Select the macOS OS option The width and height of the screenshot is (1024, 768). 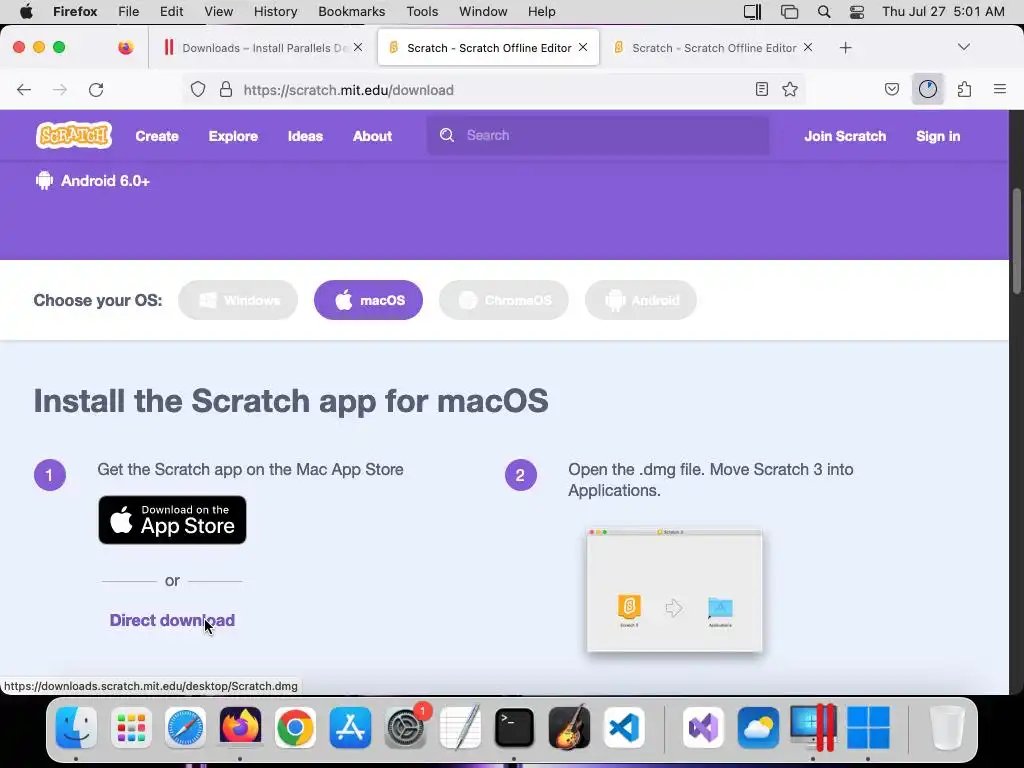coord(368,300)
